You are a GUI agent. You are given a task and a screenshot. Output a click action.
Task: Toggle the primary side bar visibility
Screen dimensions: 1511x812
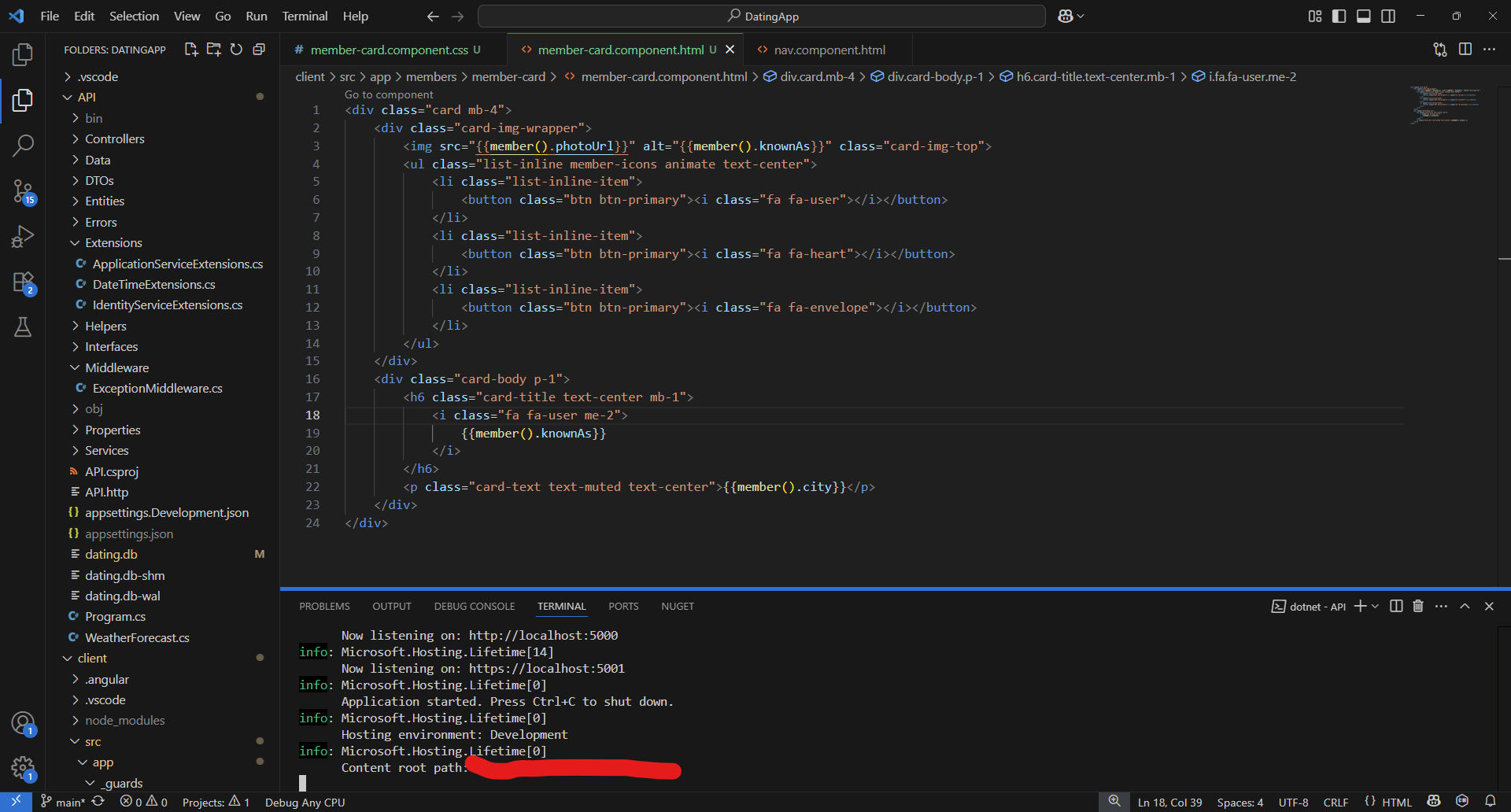[1339, 17]
